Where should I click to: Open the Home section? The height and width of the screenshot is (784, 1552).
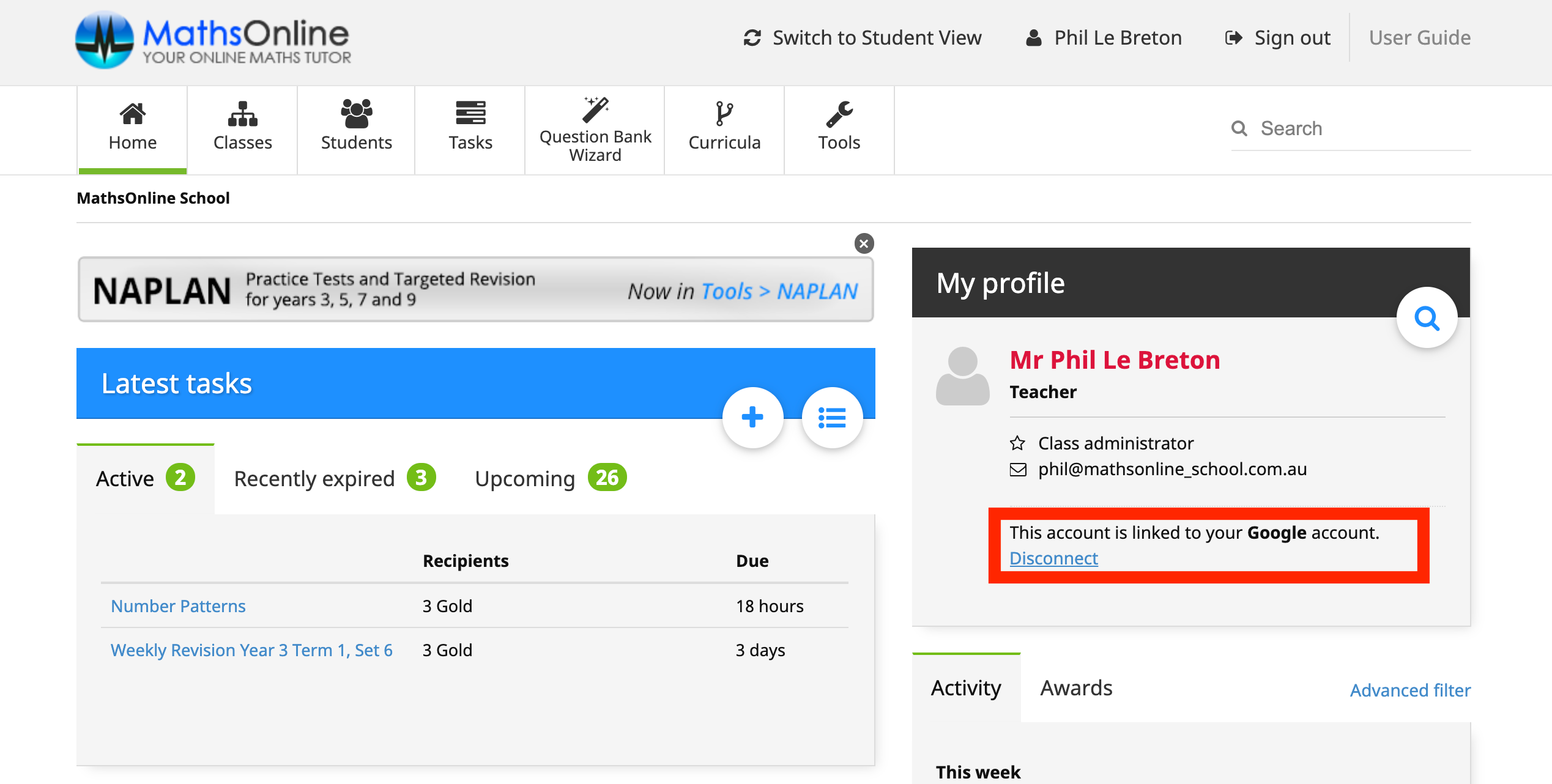132,128
